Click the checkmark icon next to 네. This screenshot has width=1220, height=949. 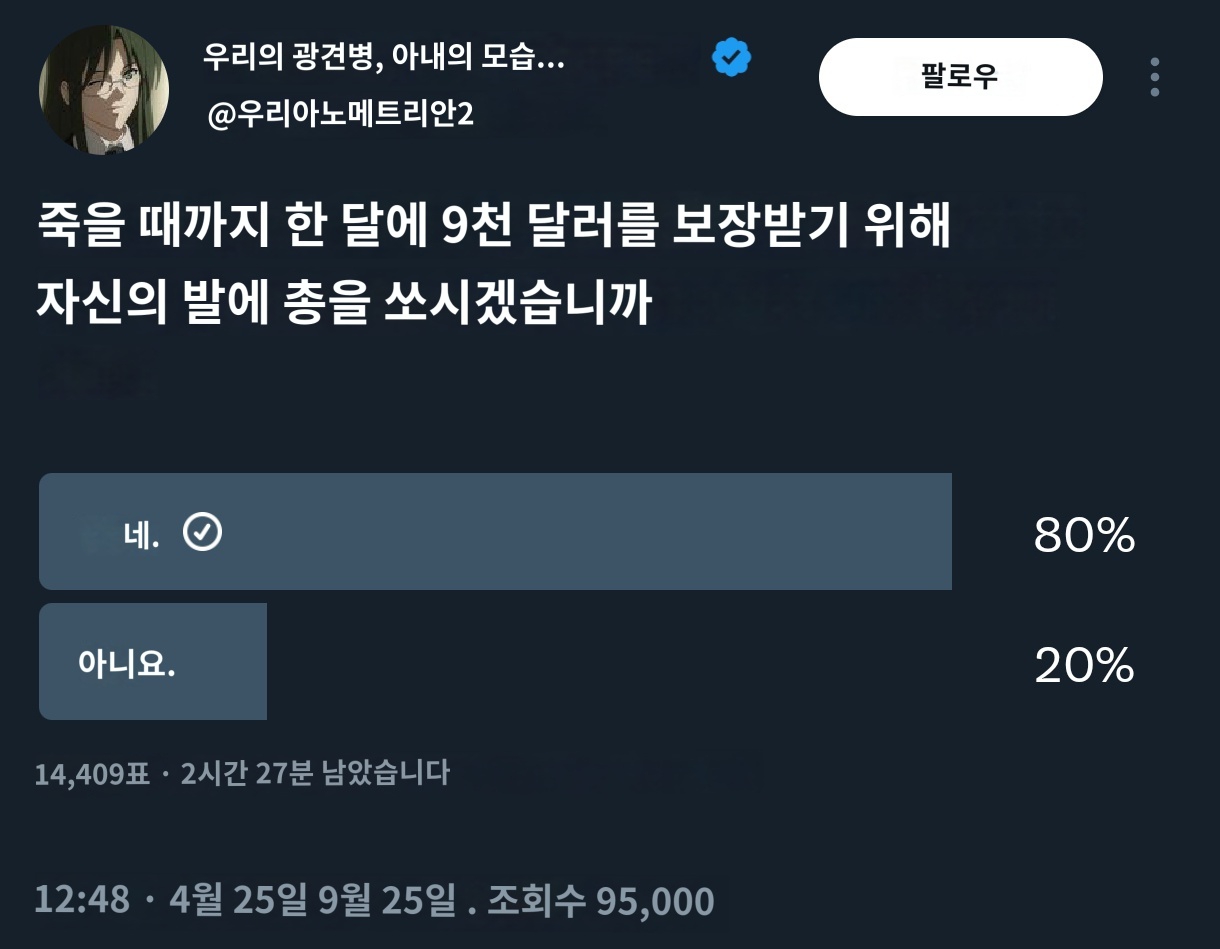(x=203, y=532)
